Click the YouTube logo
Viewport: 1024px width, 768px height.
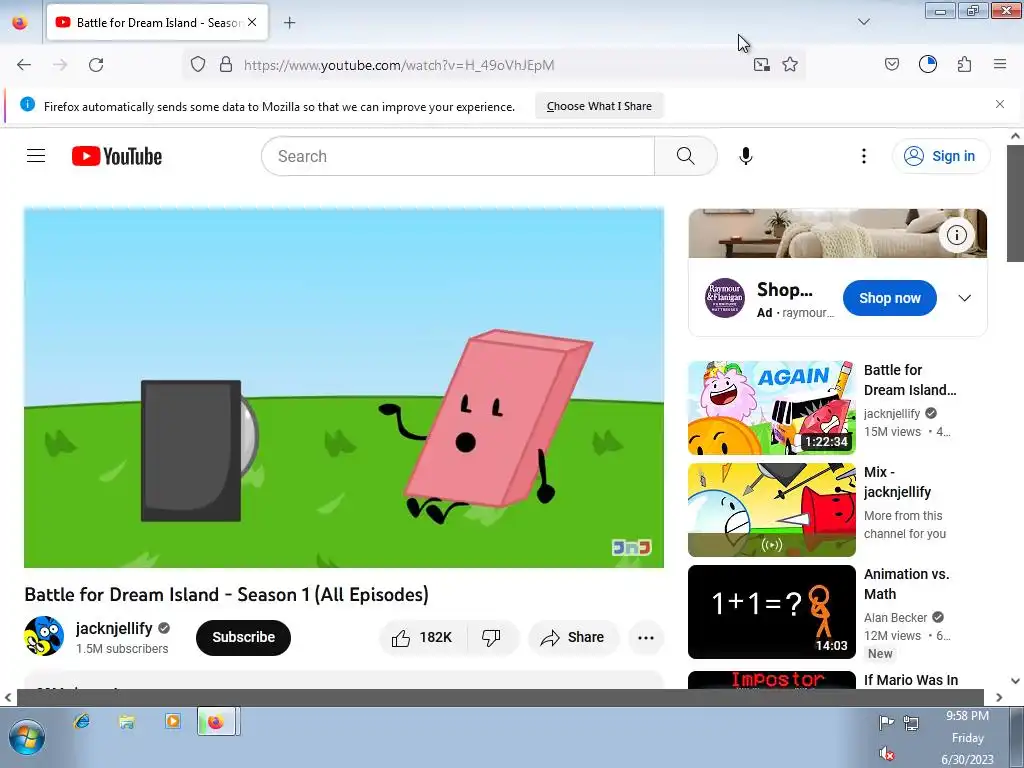click(x=117, y=156)
